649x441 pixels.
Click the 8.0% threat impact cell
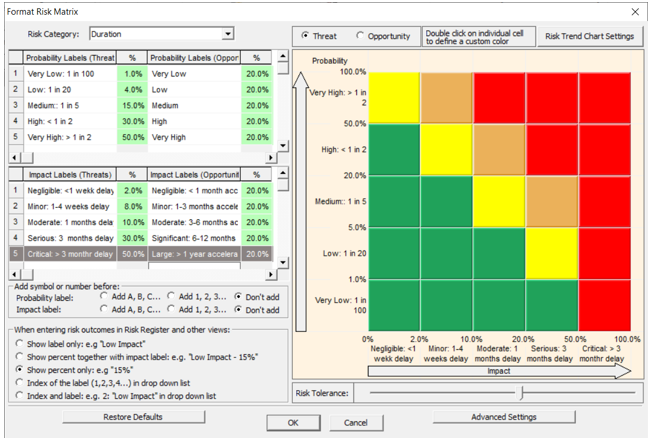pos(132,206)
